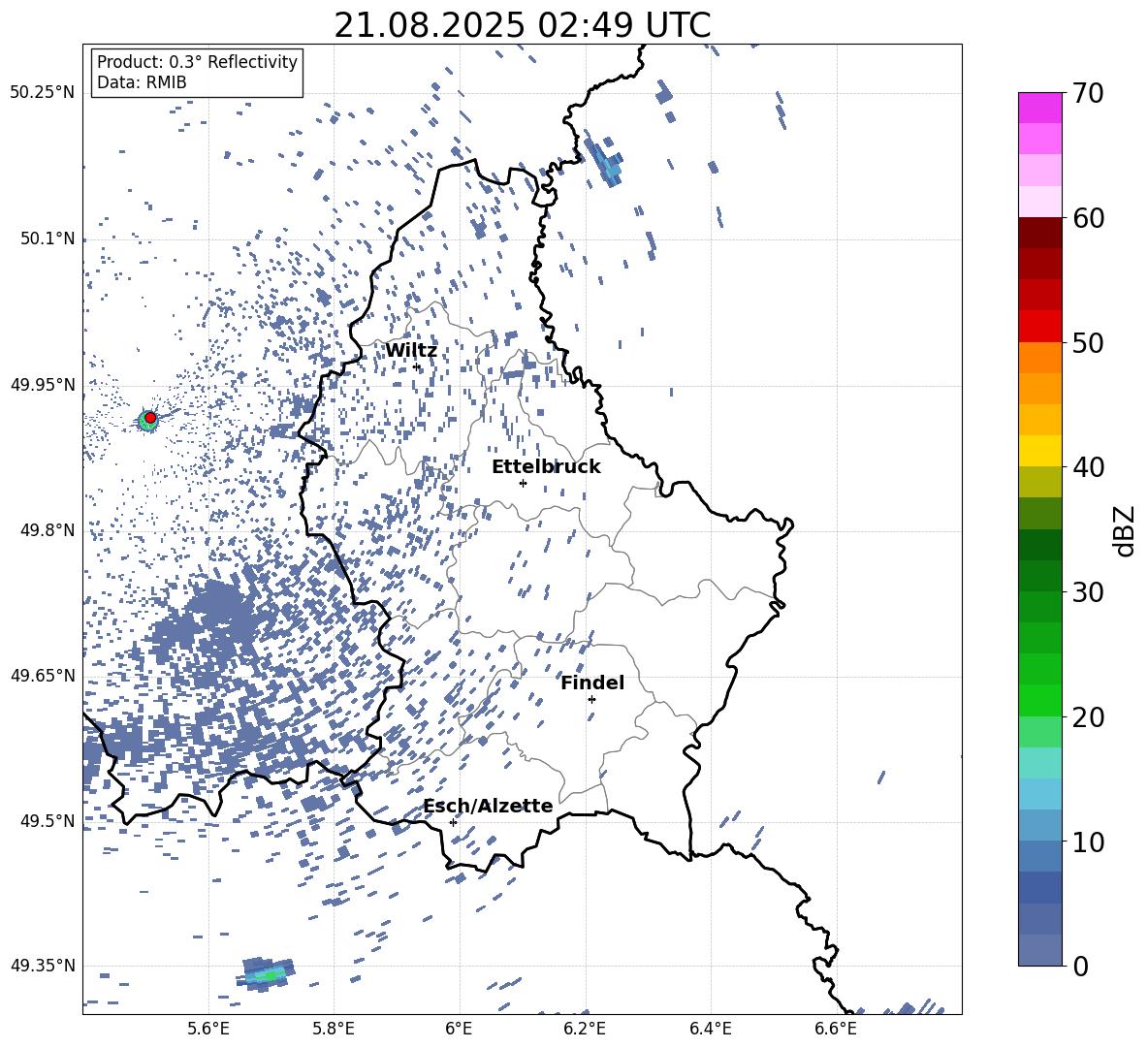Click the colorbar tick label 20
The width and height of the screenshot is (1148, 1048).
[x=1088, y=717]
